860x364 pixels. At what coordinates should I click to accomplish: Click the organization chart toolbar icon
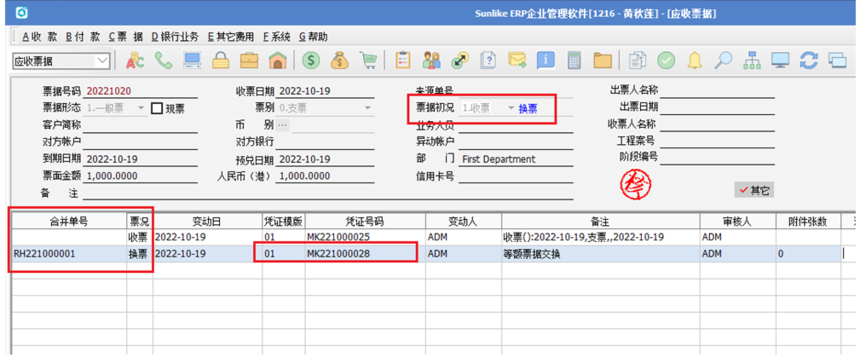click(752, 60)
